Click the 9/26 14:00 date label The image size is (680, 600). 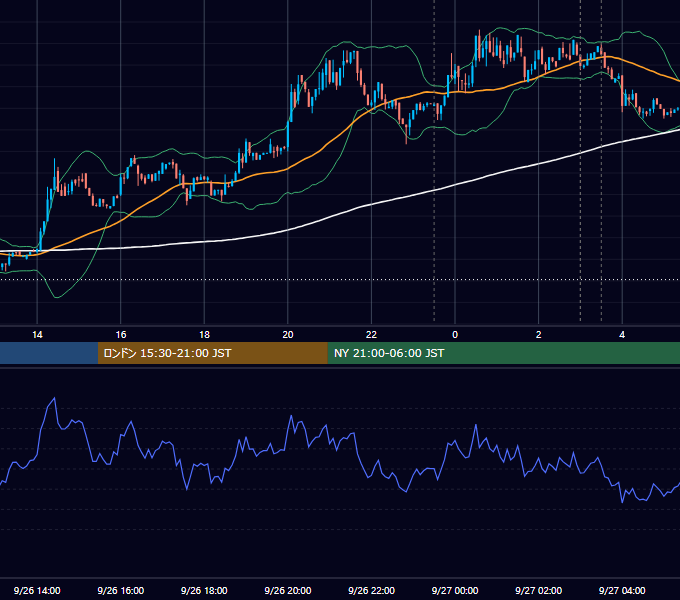pos(37,590)
